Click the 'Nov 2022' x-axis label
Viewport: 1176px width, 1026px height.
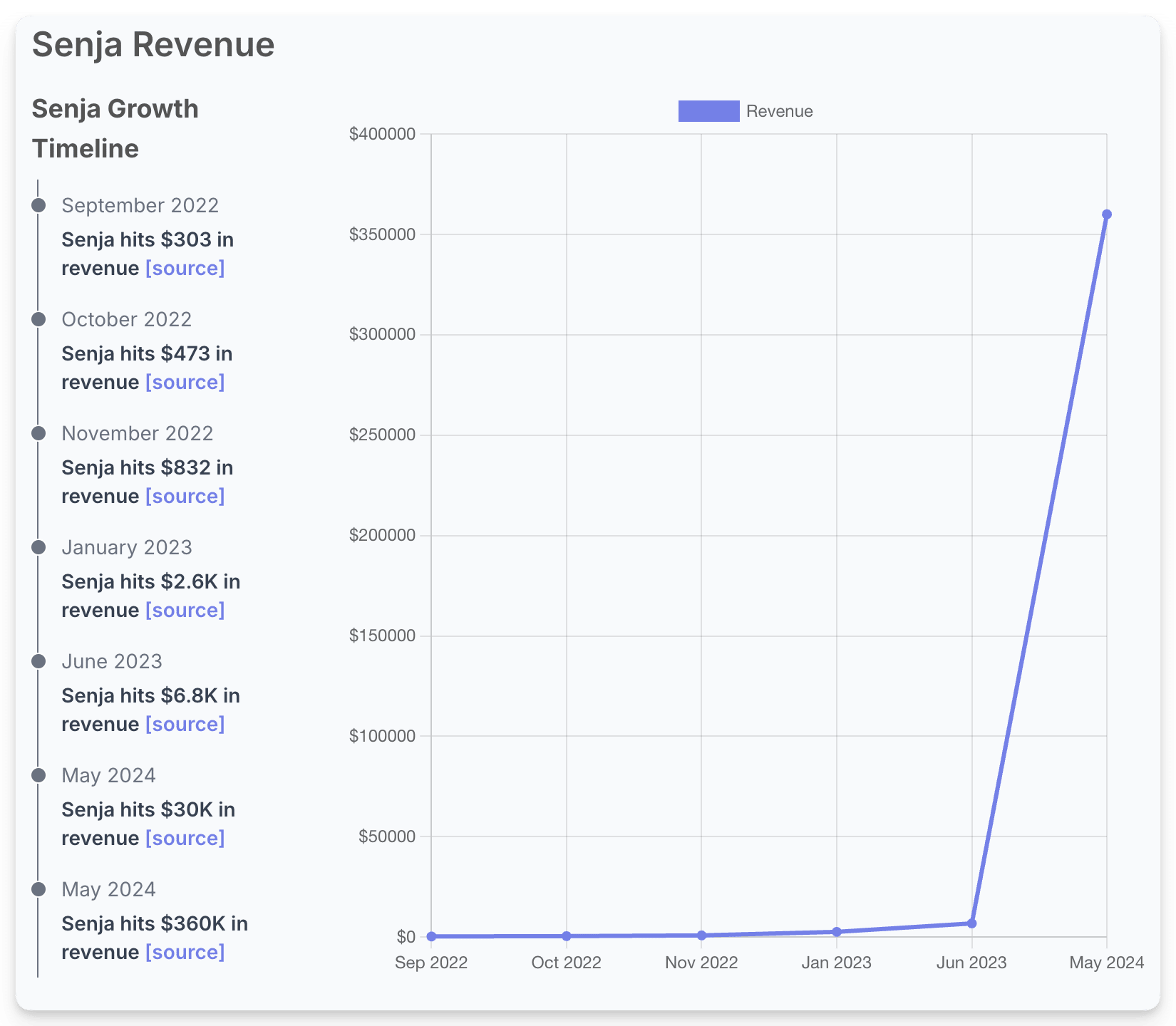(x=701, y=963)
